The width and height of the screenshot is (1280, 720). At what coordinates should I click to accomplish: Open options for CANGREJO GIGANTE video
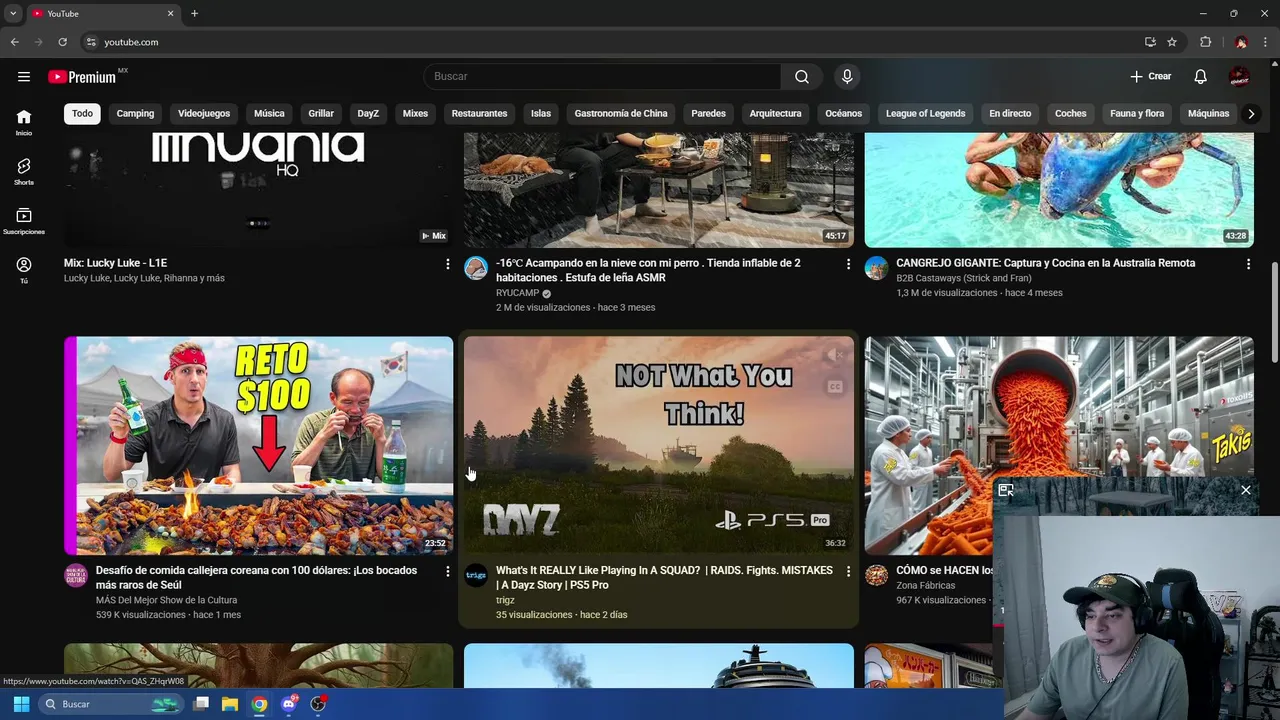coord(1248,264)
